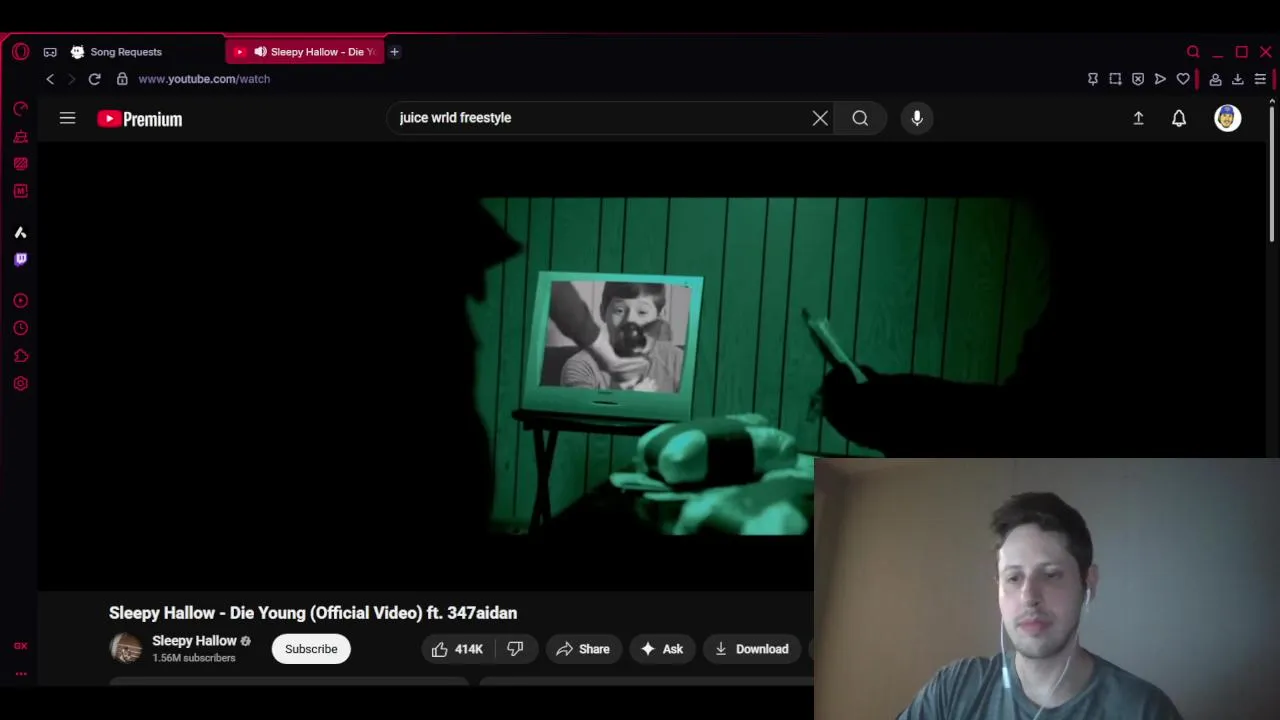Screen dimensions: 1280x720
Task: Reload the current page
Action: click(x=94, y=79)
